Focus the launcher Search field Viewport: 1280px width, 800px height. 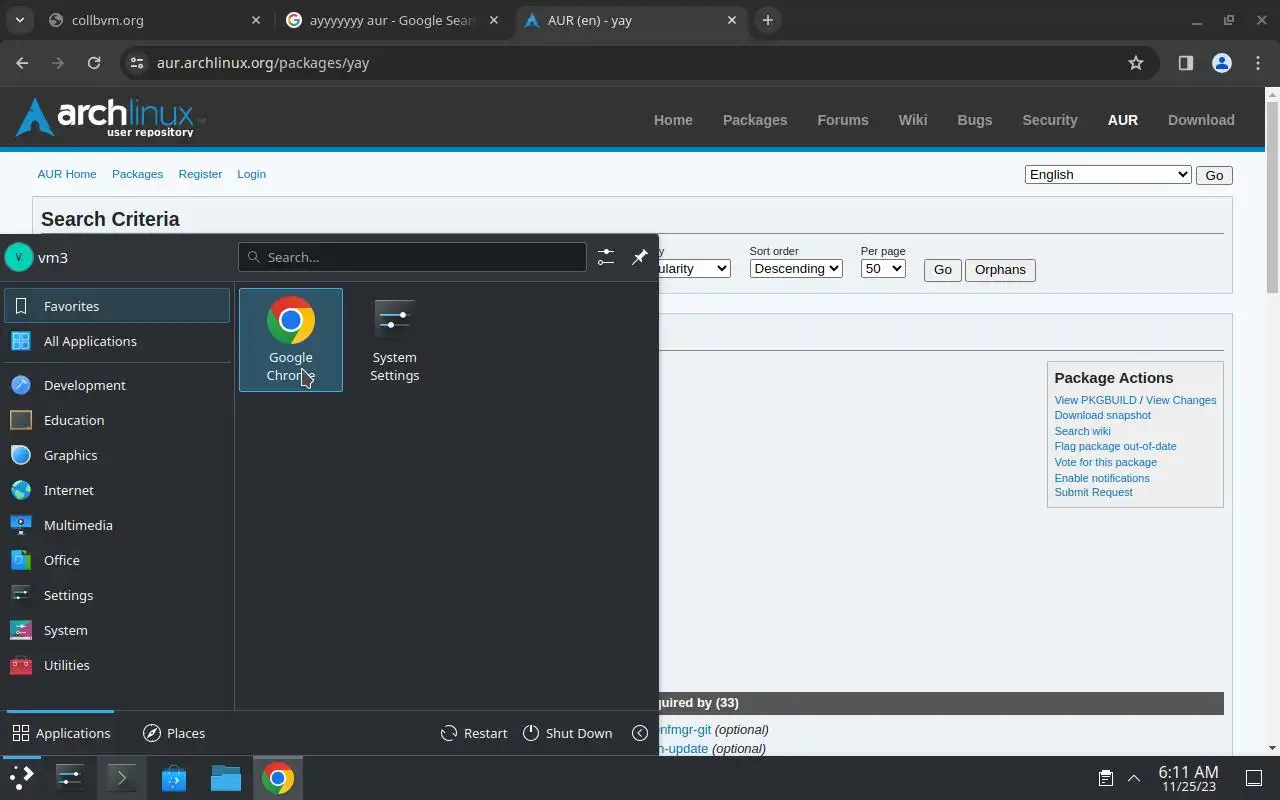point(412,257)
